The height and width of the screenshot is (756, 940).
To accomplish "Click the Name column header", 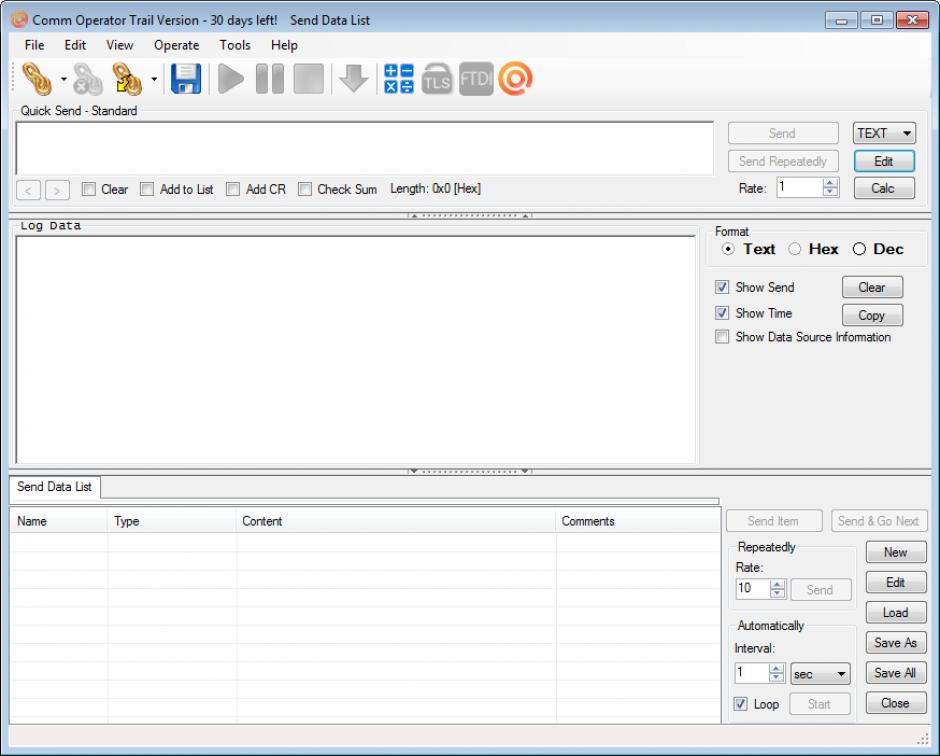I will 59,521.
